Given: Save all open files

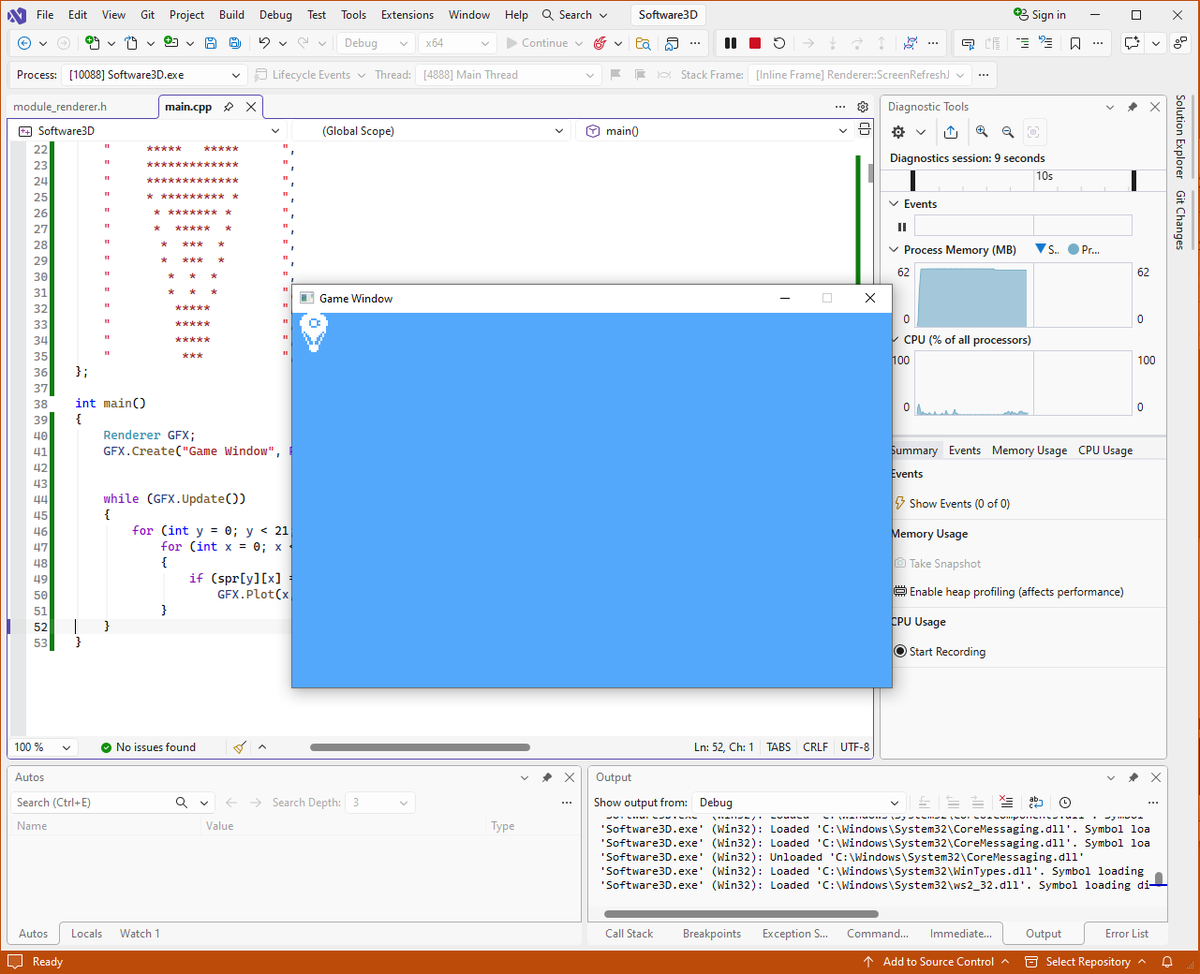Looking at the screenshot, I should [x=234, y=43].
